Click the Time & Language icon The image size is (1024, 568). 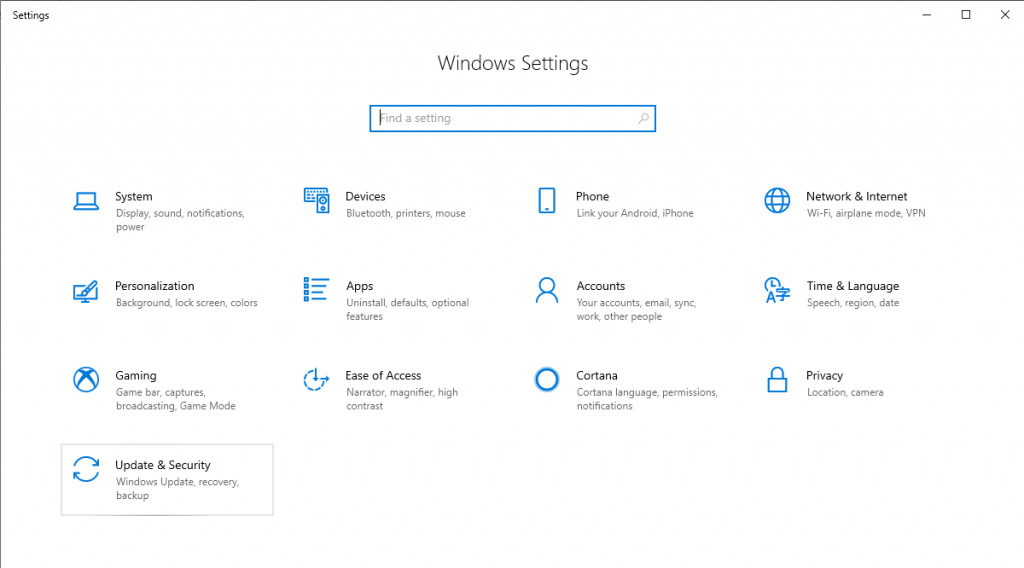[x=777, y=291]
